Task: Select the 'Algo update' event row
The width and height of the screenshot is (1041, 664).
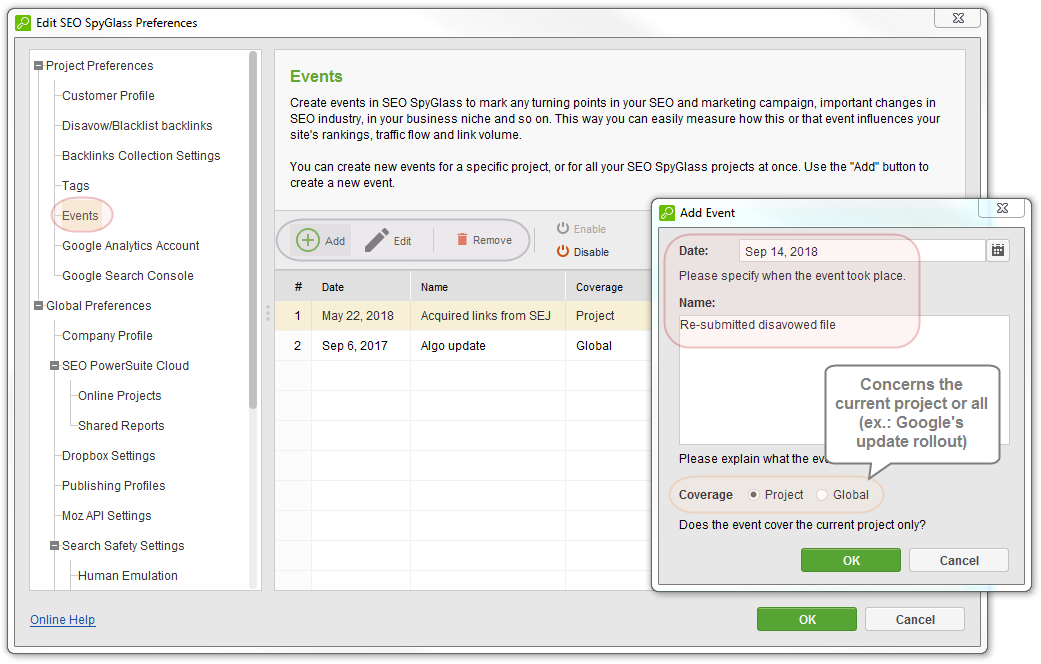Action: [x=463, y=346]
